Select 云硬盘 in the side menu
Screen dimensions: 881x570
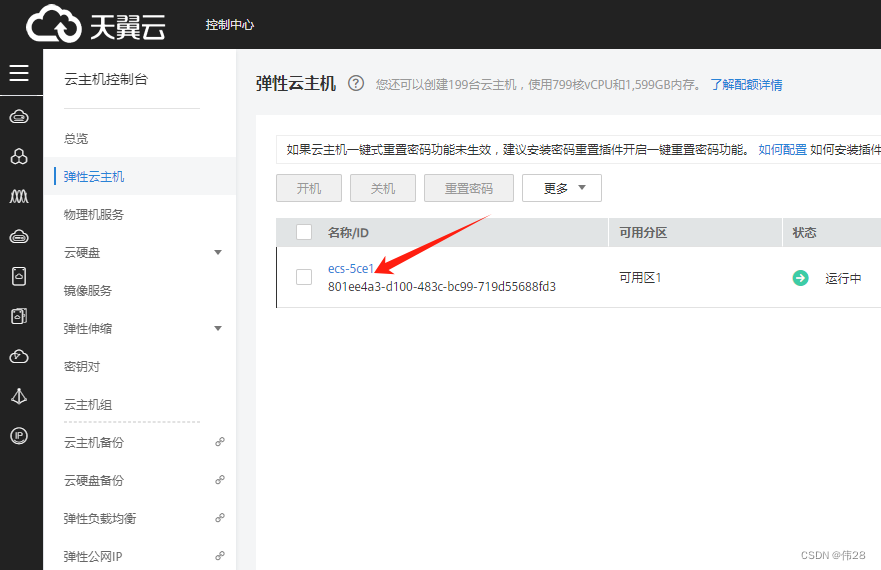[82, 252]
